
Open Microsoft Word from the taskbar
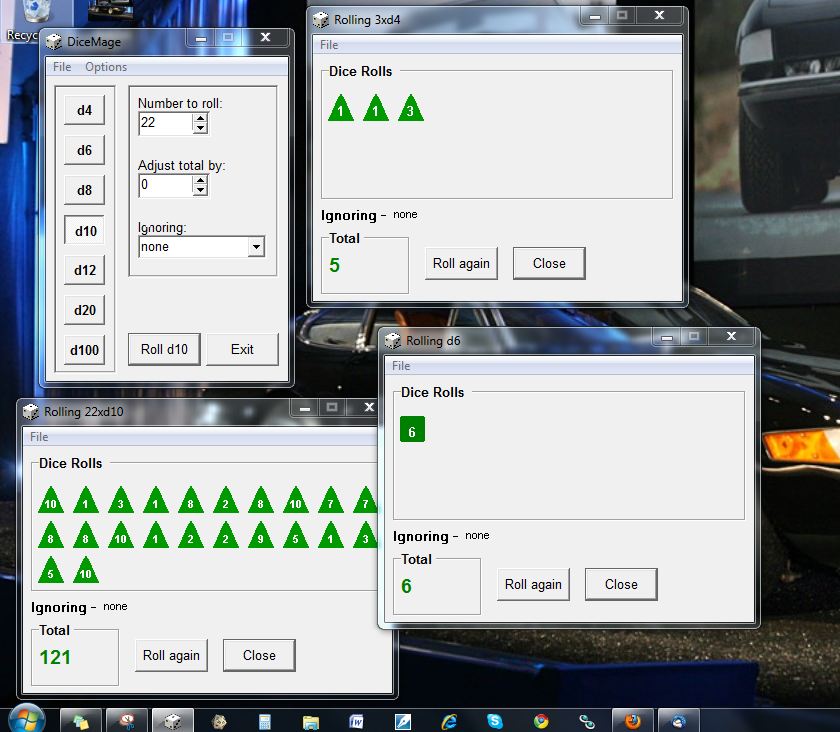click(356, 720)
